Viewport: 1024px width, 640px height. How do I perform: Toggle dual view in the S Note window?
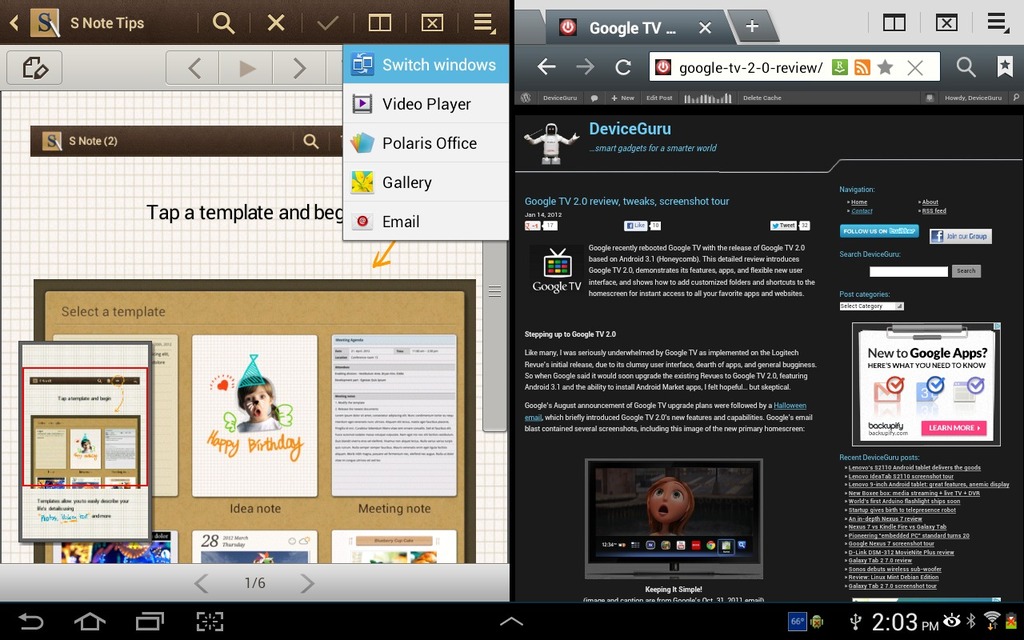[x=379, y=24]
